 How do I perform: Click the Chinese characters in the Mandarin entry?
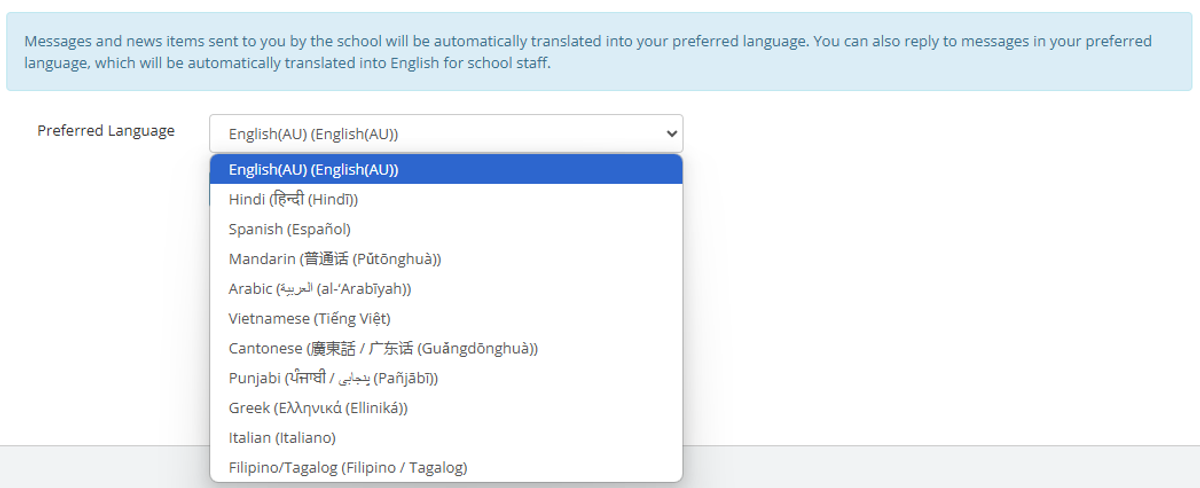point(326,259)
